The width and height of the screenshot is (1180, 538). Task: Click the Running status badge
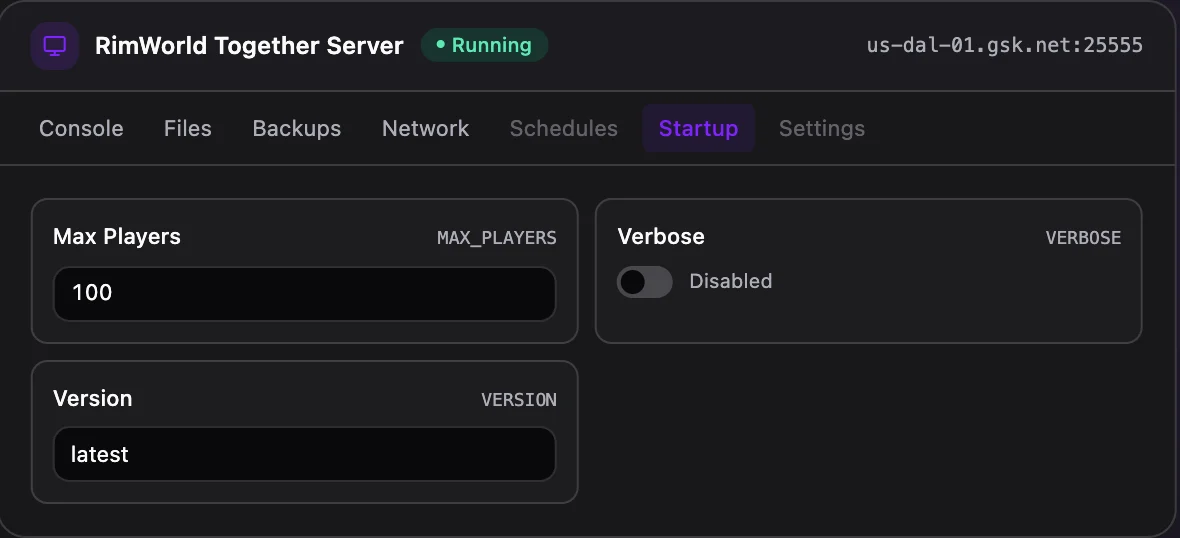tap(485, 45)
